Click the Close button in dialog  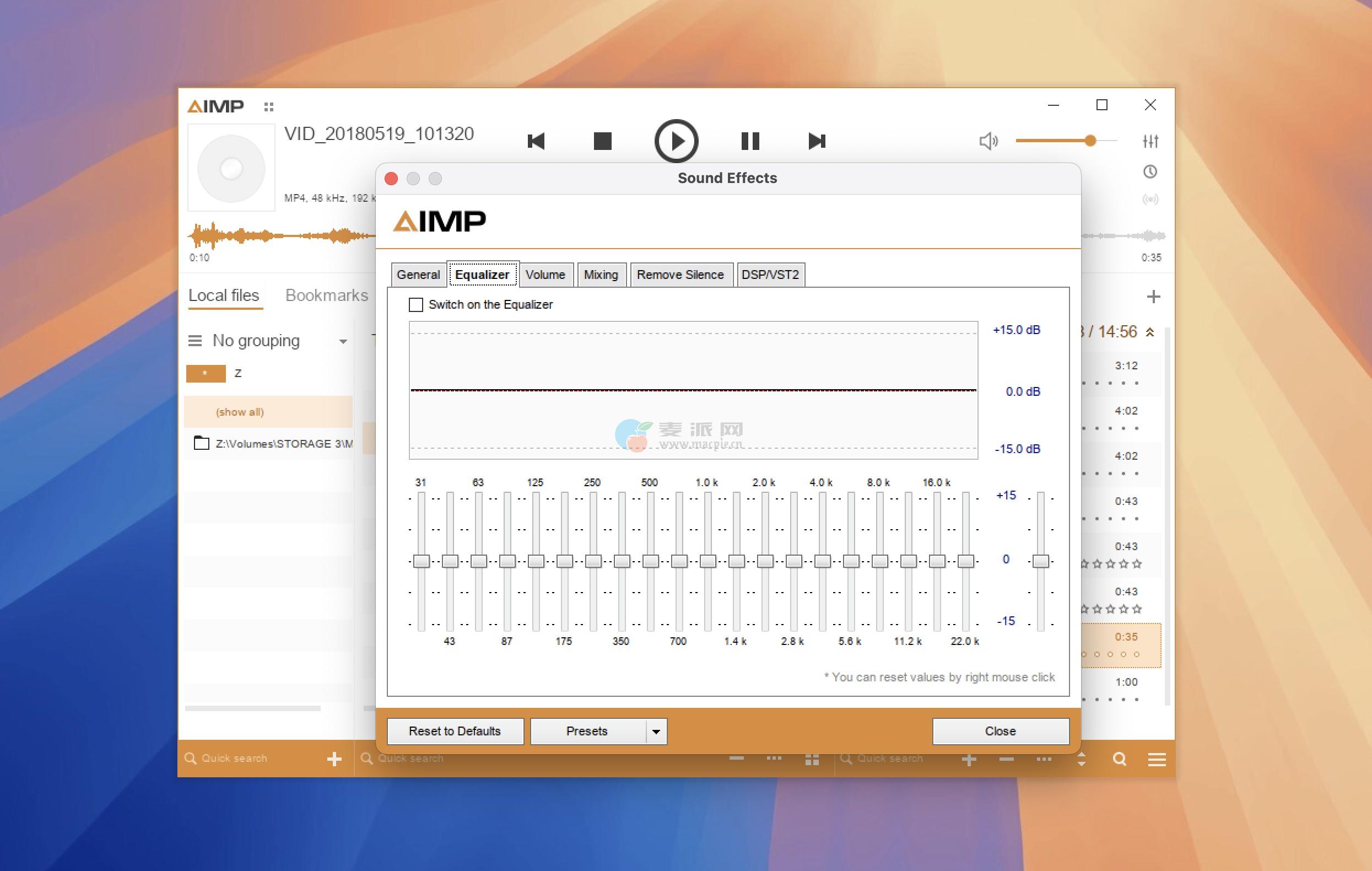(x=1001, y=731)
